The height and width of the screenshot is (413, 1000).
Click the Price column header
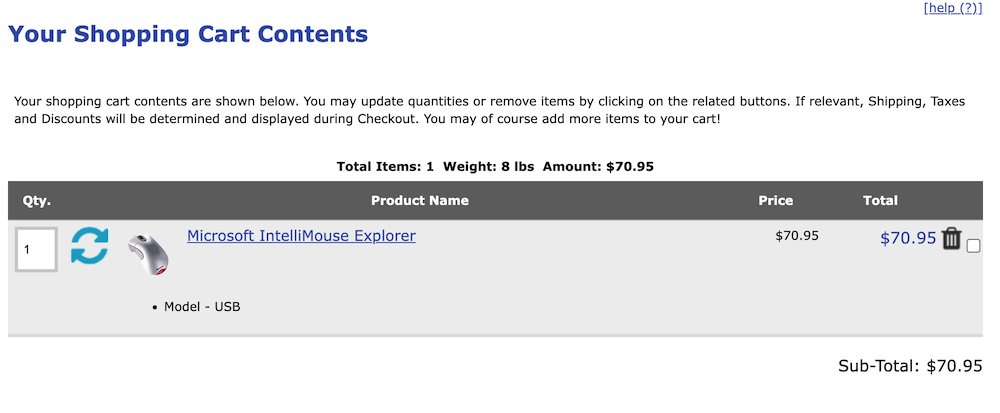point(775,200)
